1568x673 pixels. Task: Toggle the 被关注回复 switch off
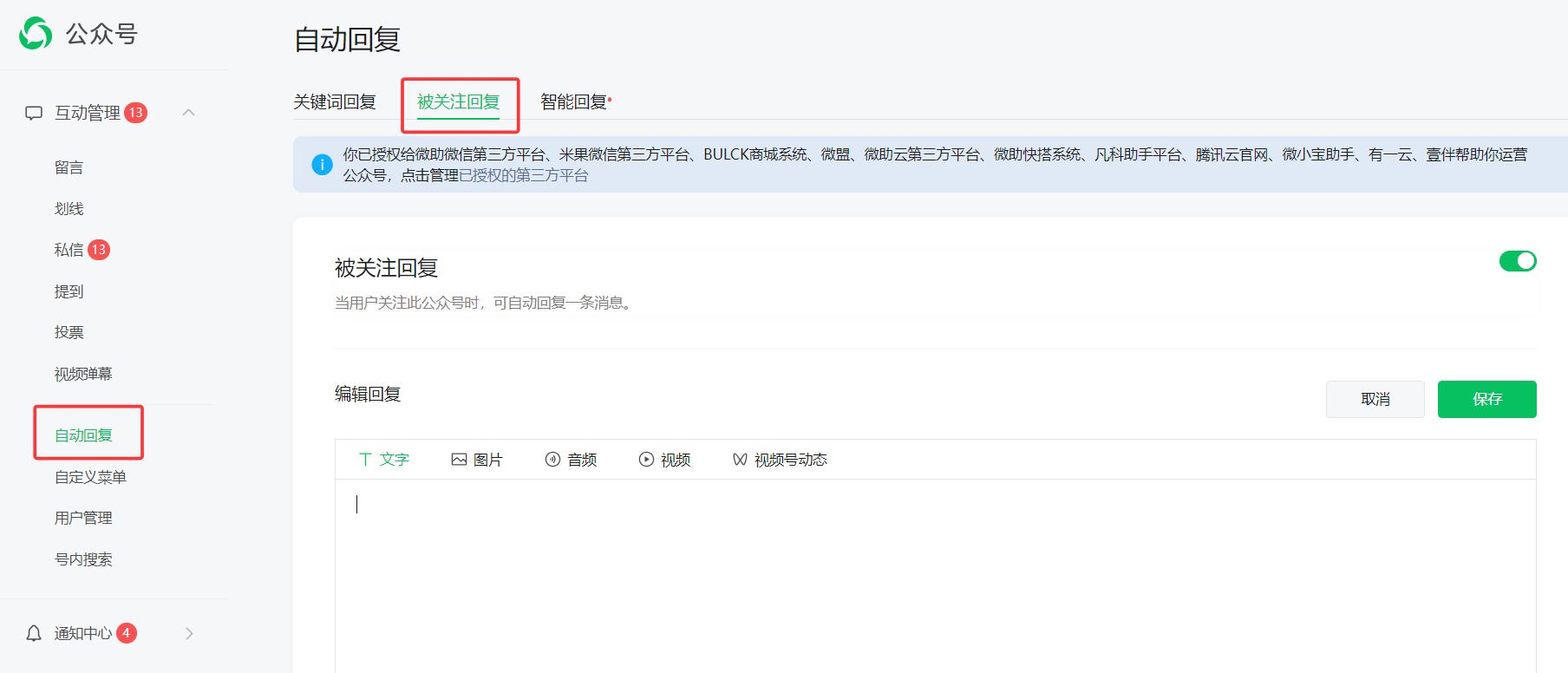tap(1517, 261)
